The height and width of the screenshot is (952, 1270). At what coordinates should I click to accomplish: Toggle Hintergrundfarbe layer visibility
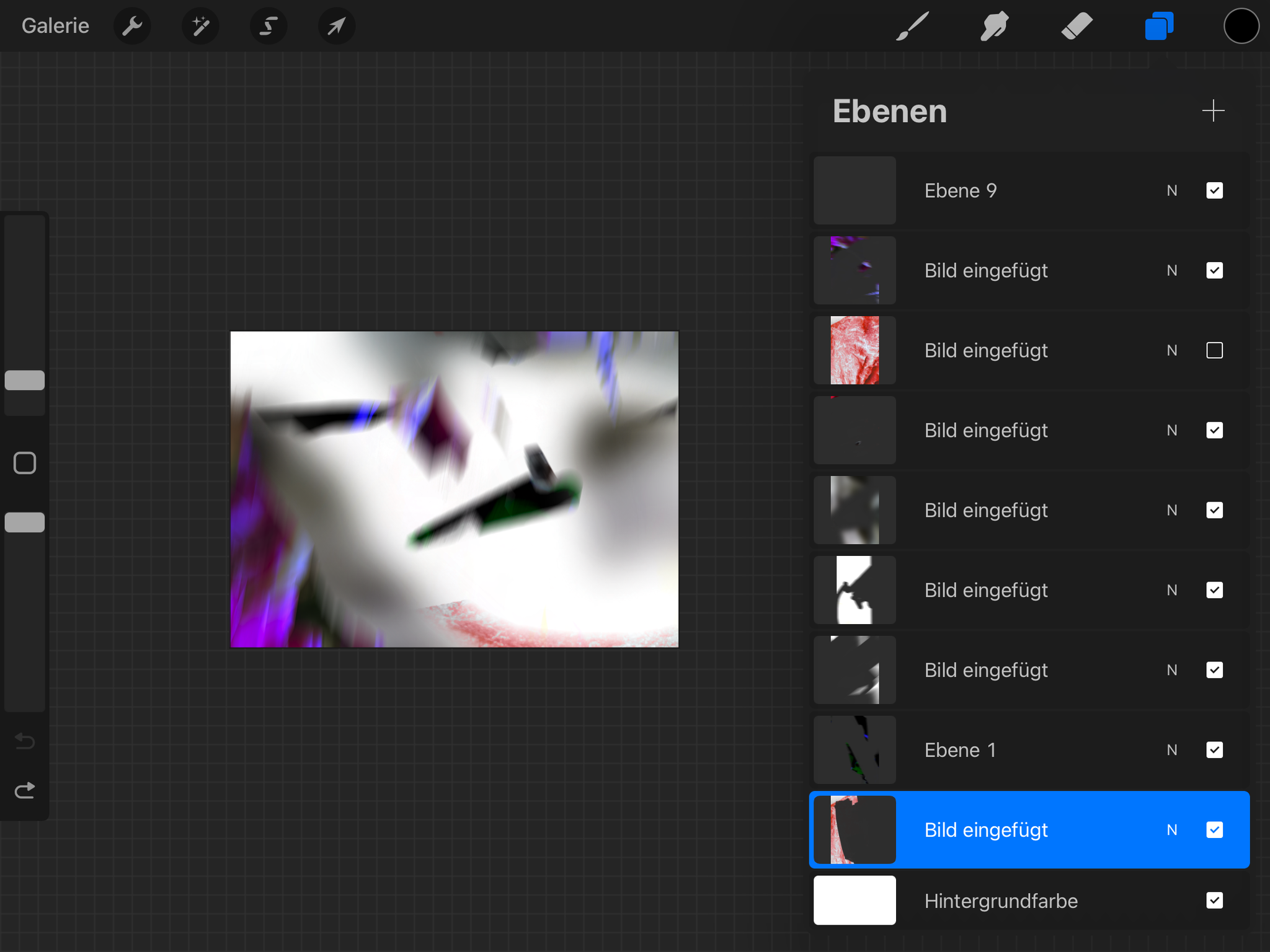coord(1214,900)
